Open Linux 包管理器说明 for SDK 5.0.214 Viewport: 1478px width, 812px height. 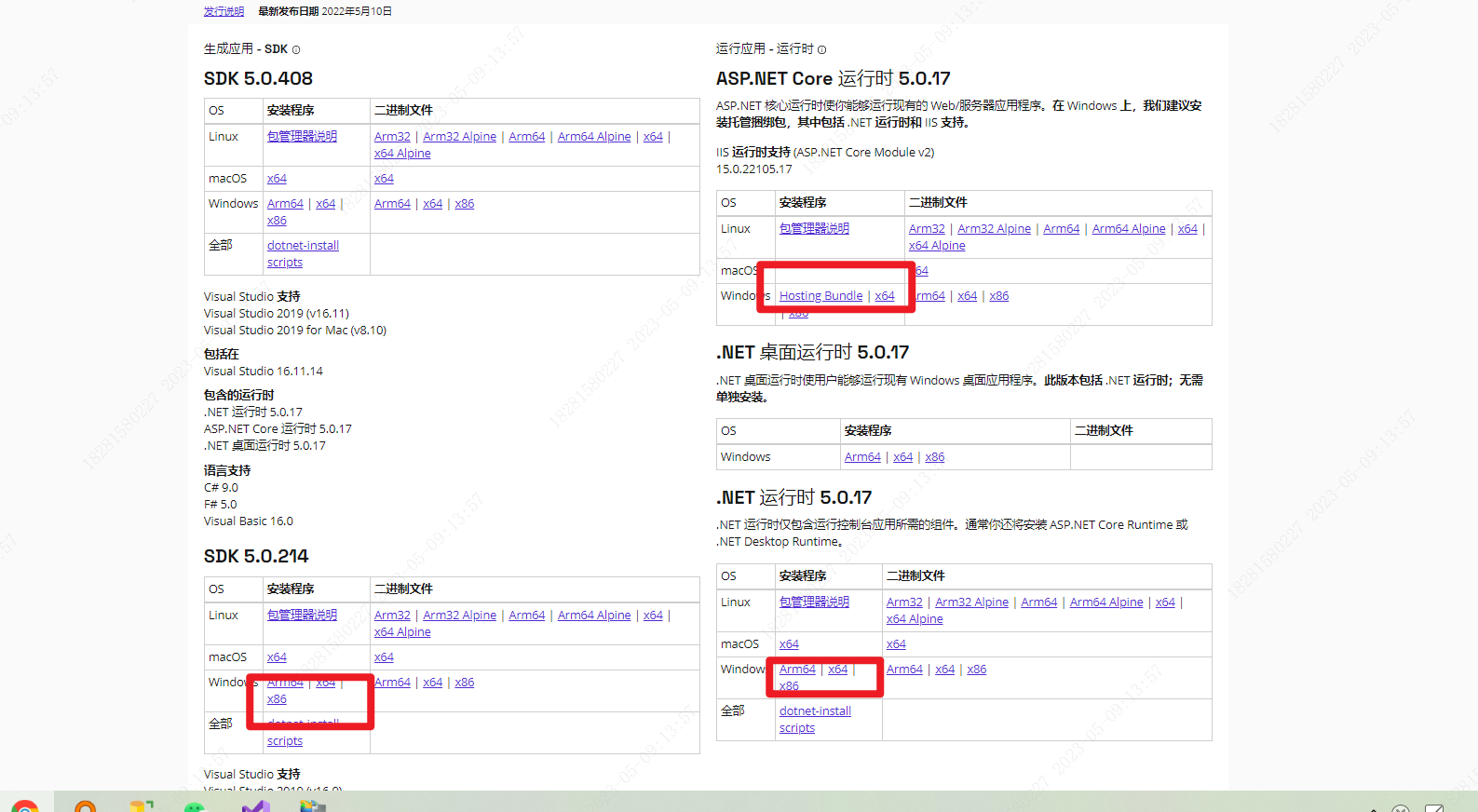(x=302, y=615)
